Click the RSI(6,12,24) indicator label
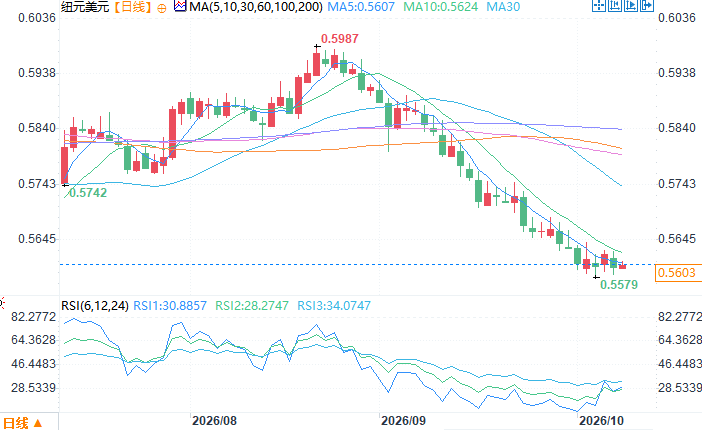 coord(95,306)
